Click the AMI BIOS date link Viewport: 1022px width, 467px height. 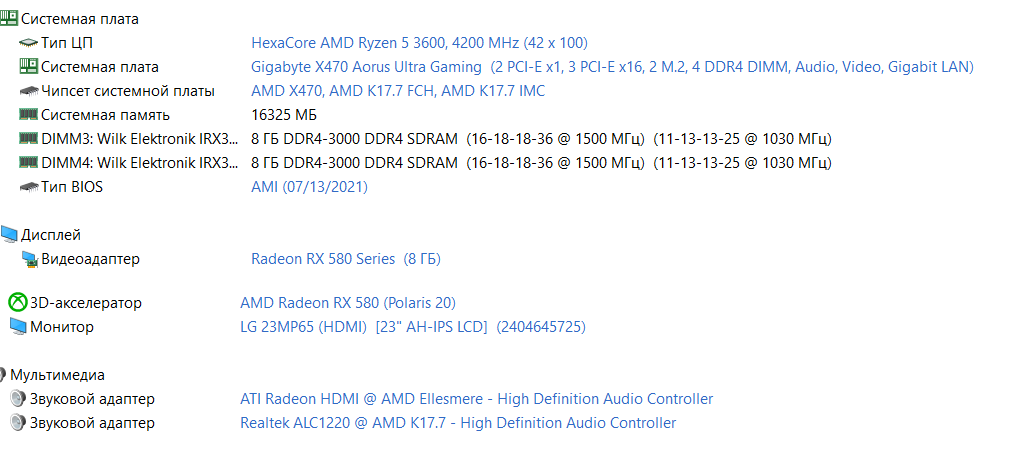point(309,187)
